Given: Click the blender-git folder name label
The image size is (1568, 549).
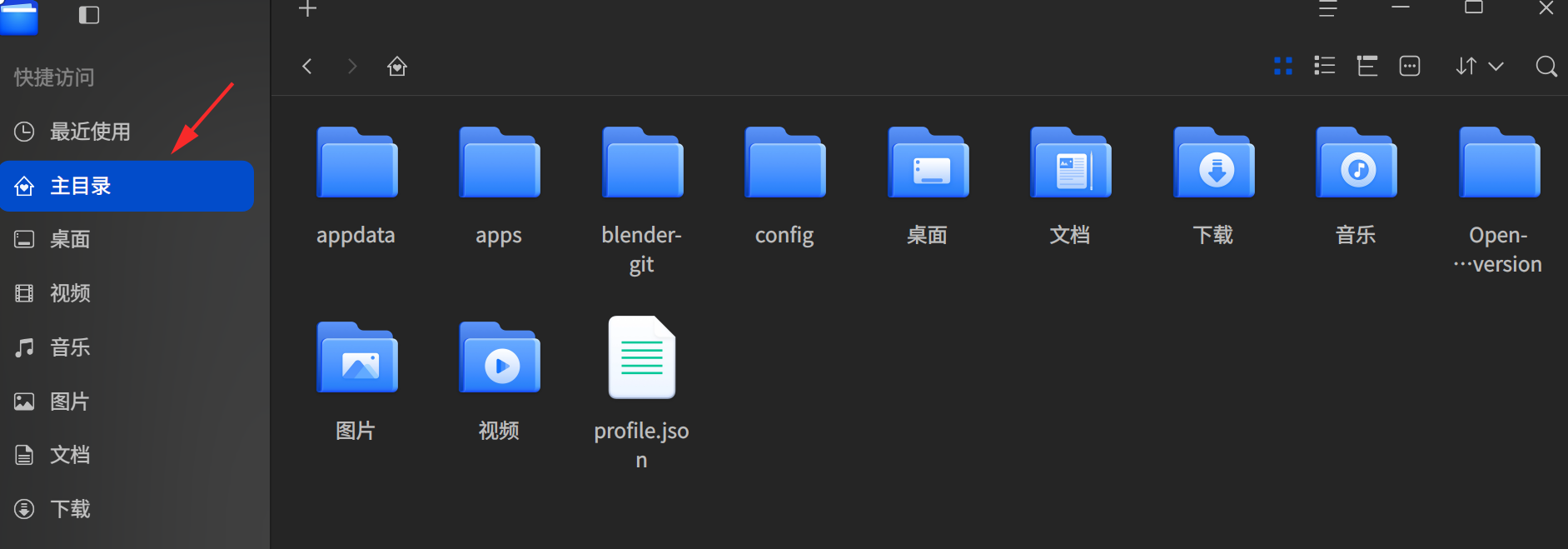Looking at the screenshot, I should click(x=641, y=249).
